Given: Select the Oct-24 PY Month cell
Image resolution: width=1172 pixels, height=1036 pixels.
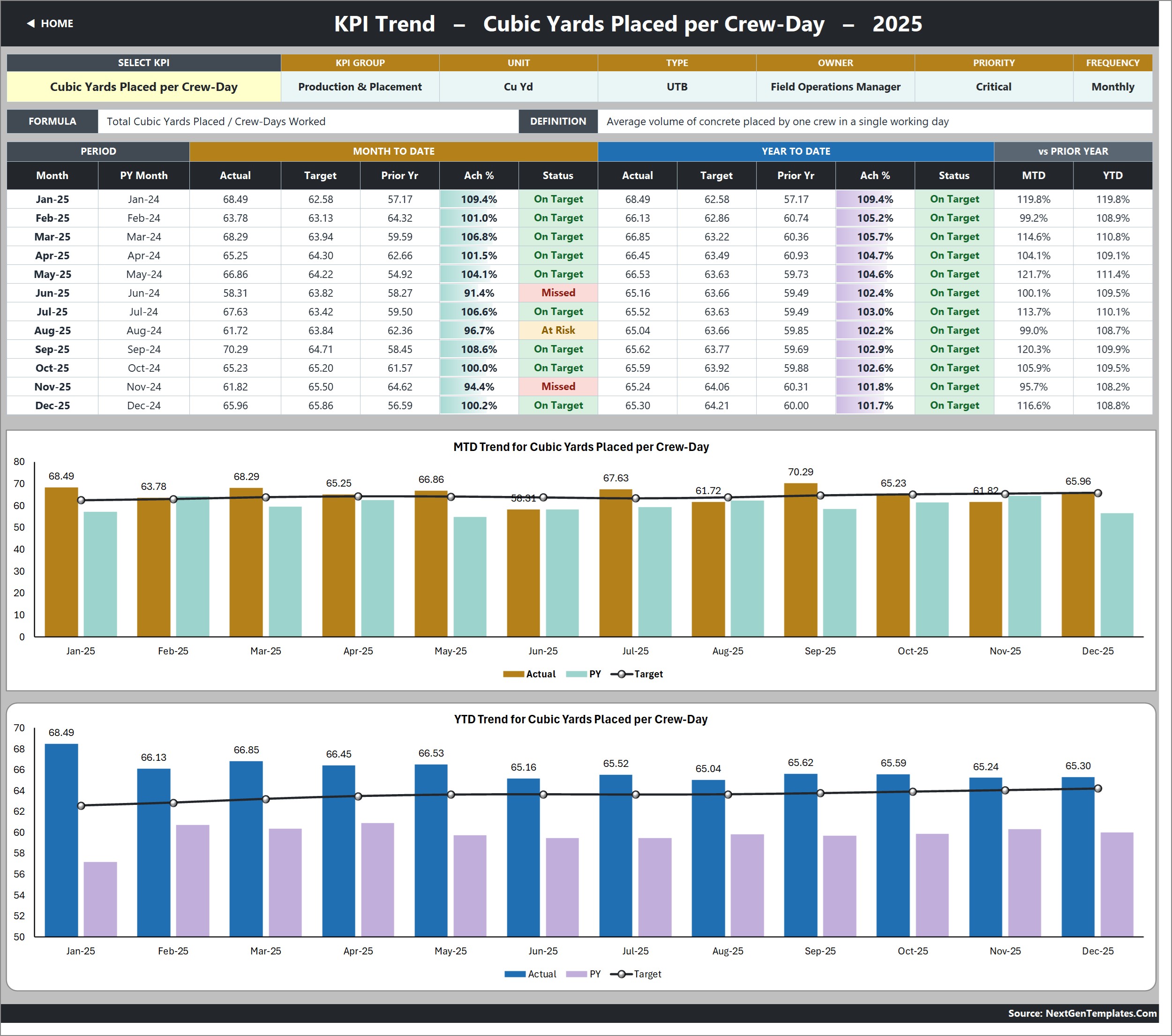Looking at the screenshot, I should click(143, 368).
